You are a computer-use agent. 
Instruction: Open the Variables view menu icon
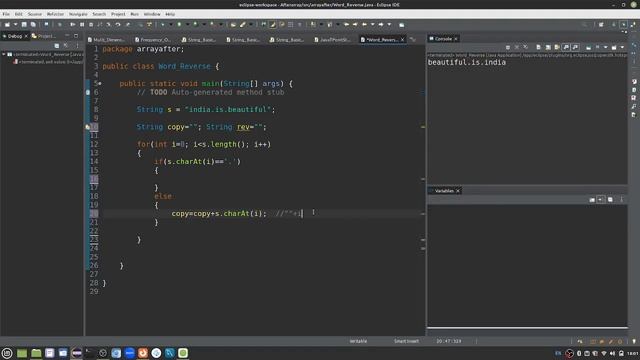click(x=622, y=200)
